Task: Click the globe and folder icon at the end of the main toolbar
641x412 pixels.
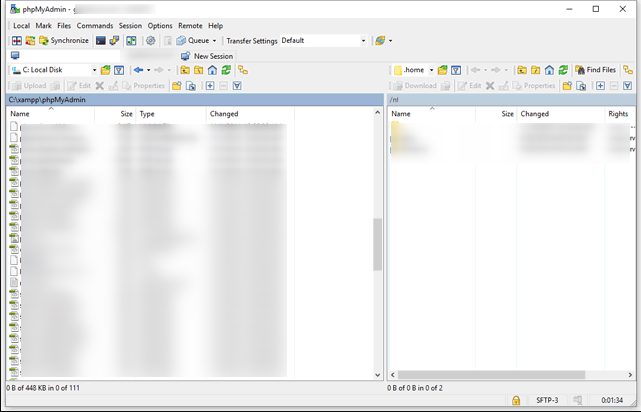Action: tap(380, 40)
